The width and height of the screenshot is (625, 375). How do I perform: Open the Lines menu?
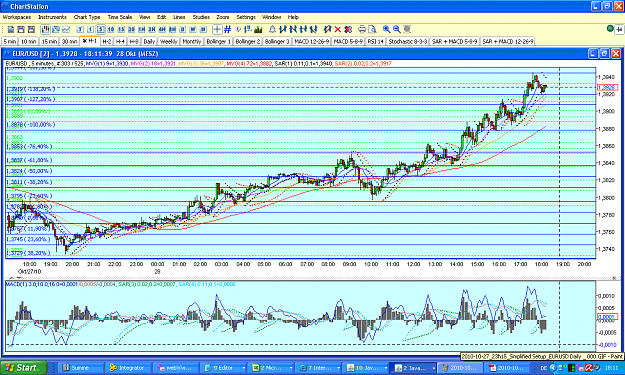179,17
